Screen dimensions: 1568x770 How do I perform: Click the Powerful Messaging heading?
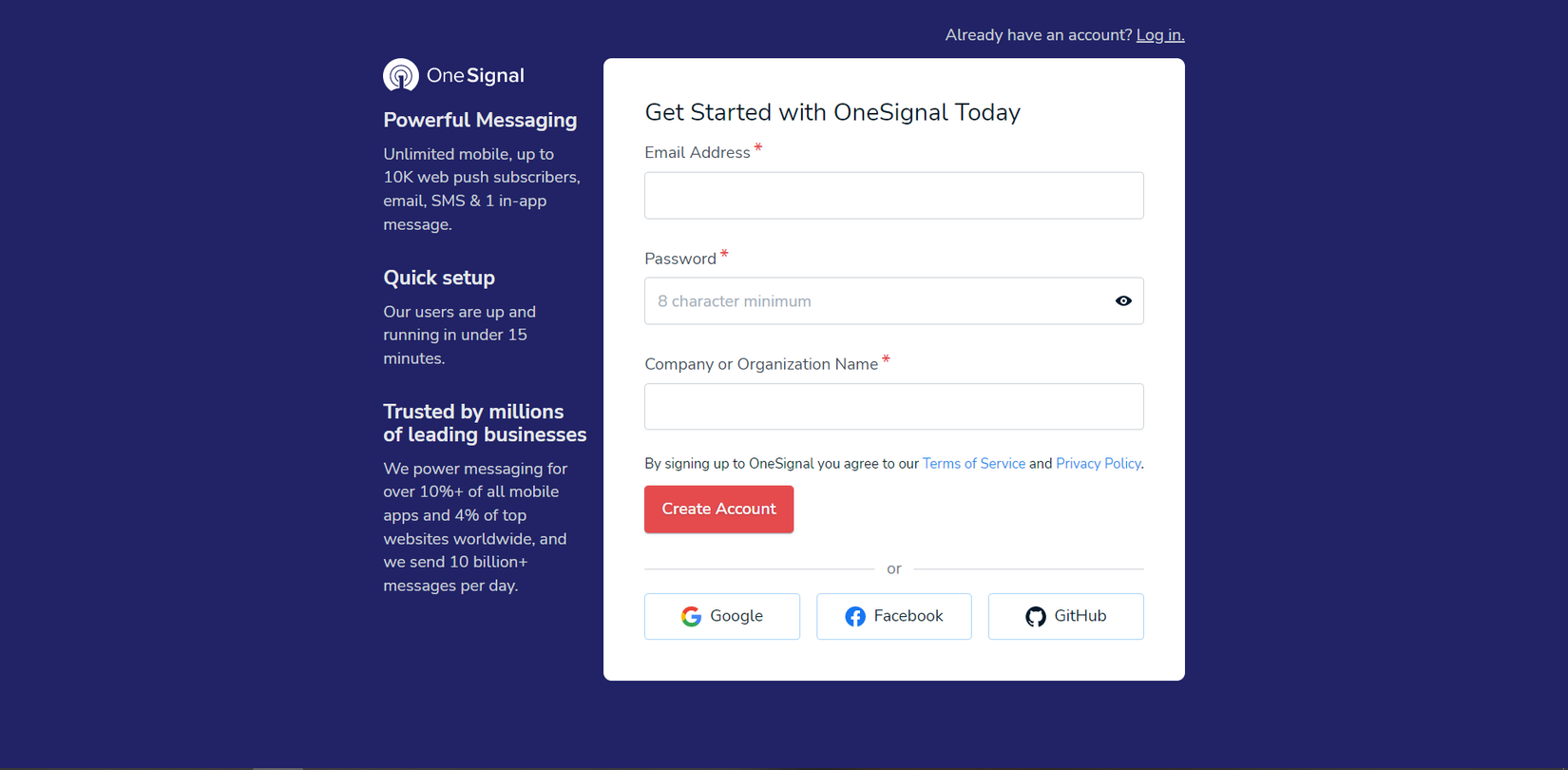480,121
